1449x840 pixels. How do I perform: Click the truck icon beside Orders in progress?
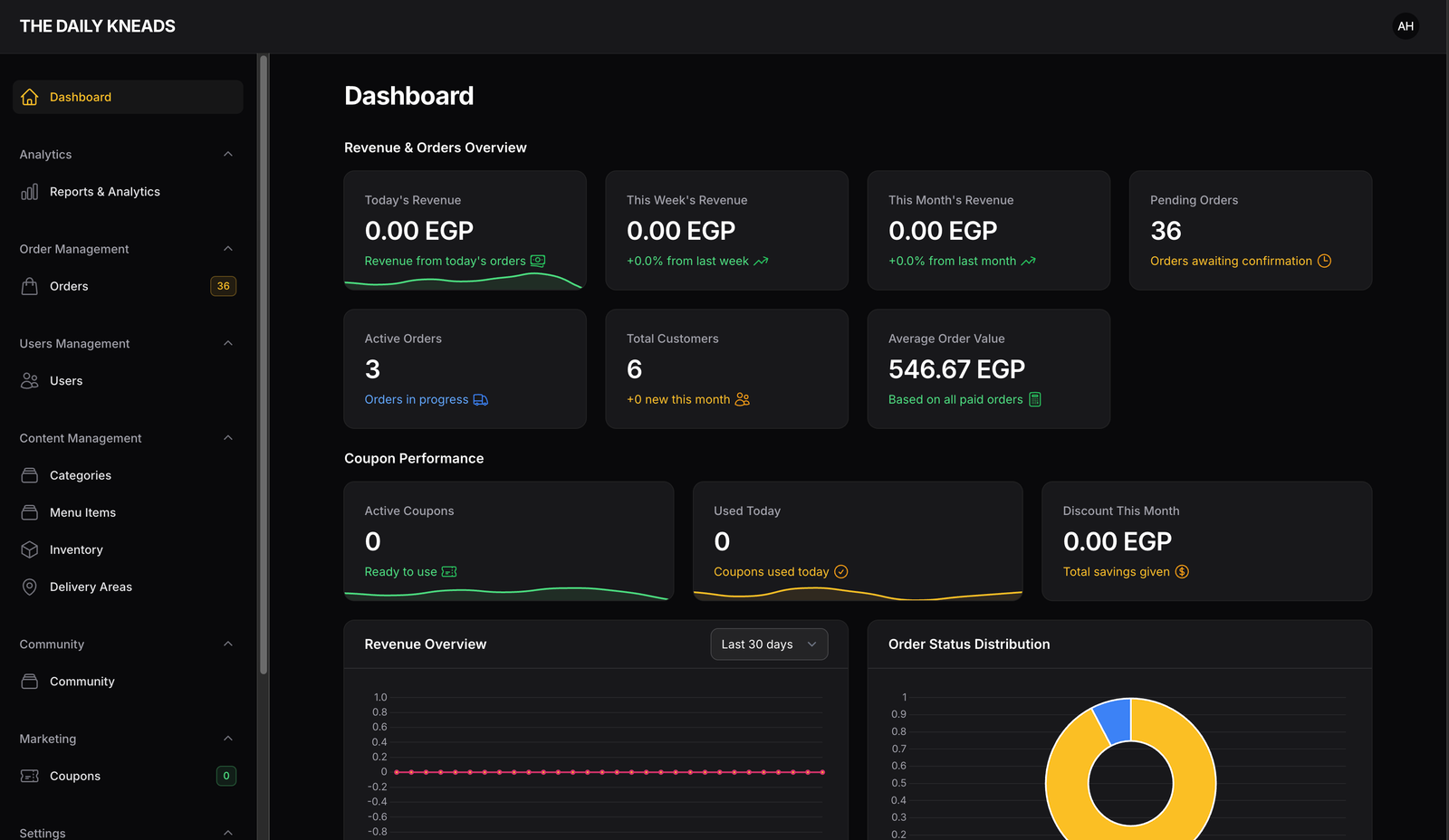(x=481, y=399)
